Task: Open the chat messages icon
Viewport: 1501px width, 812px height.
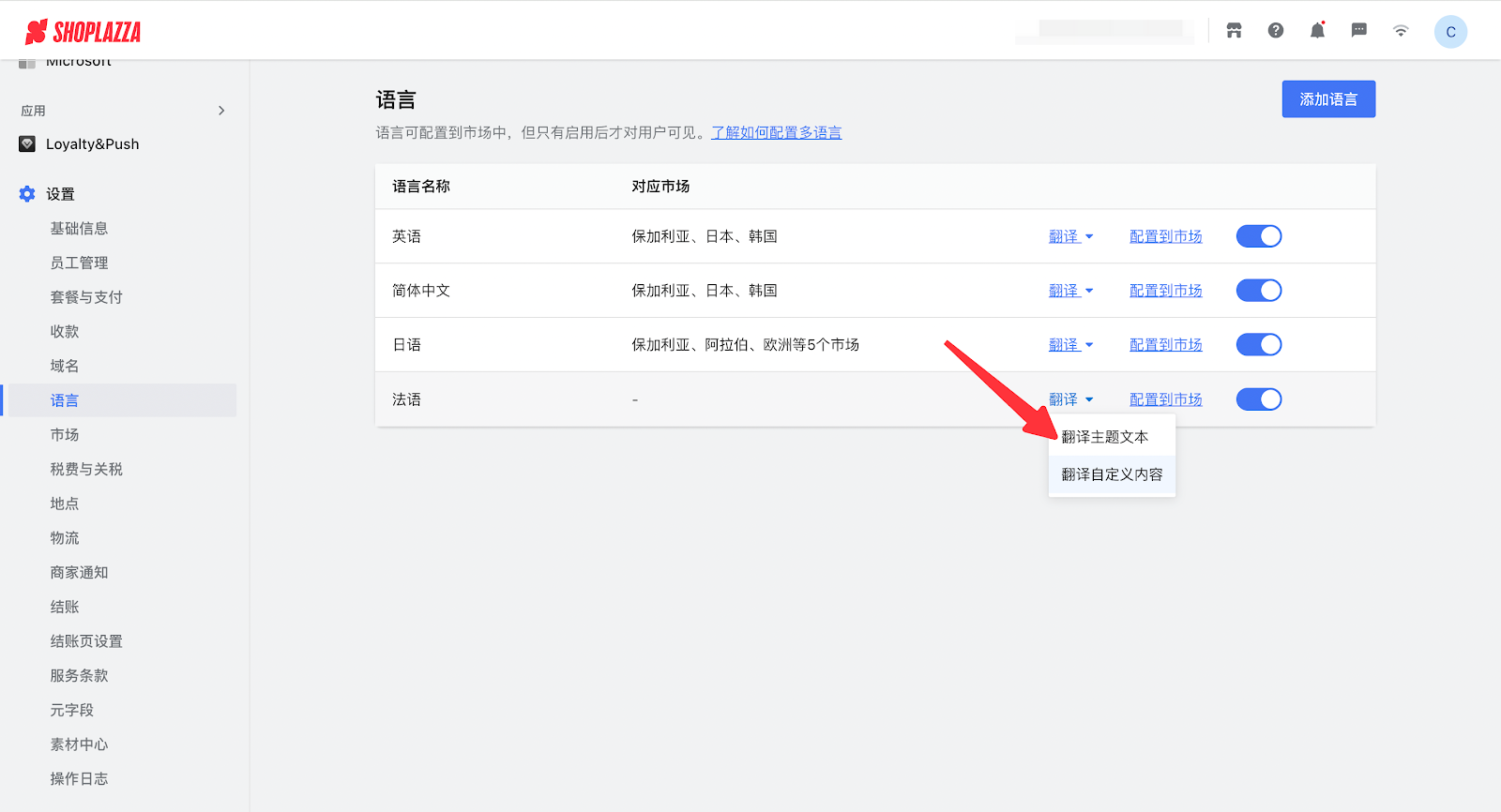Action: pos(1358,31)
